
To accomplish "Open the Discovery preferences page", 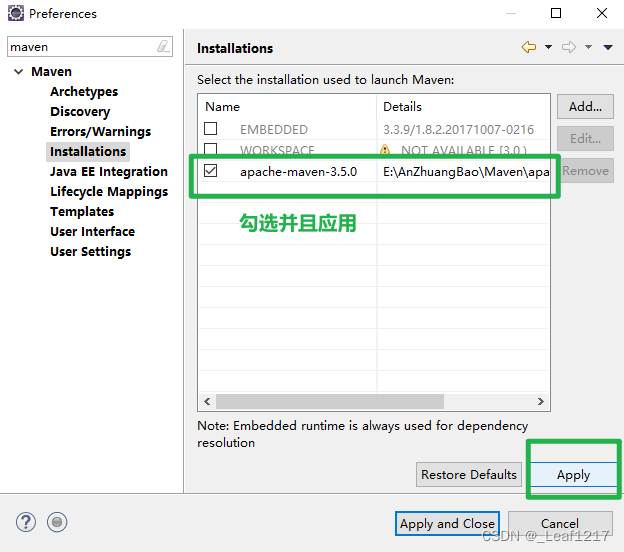I will click(80, 111).
